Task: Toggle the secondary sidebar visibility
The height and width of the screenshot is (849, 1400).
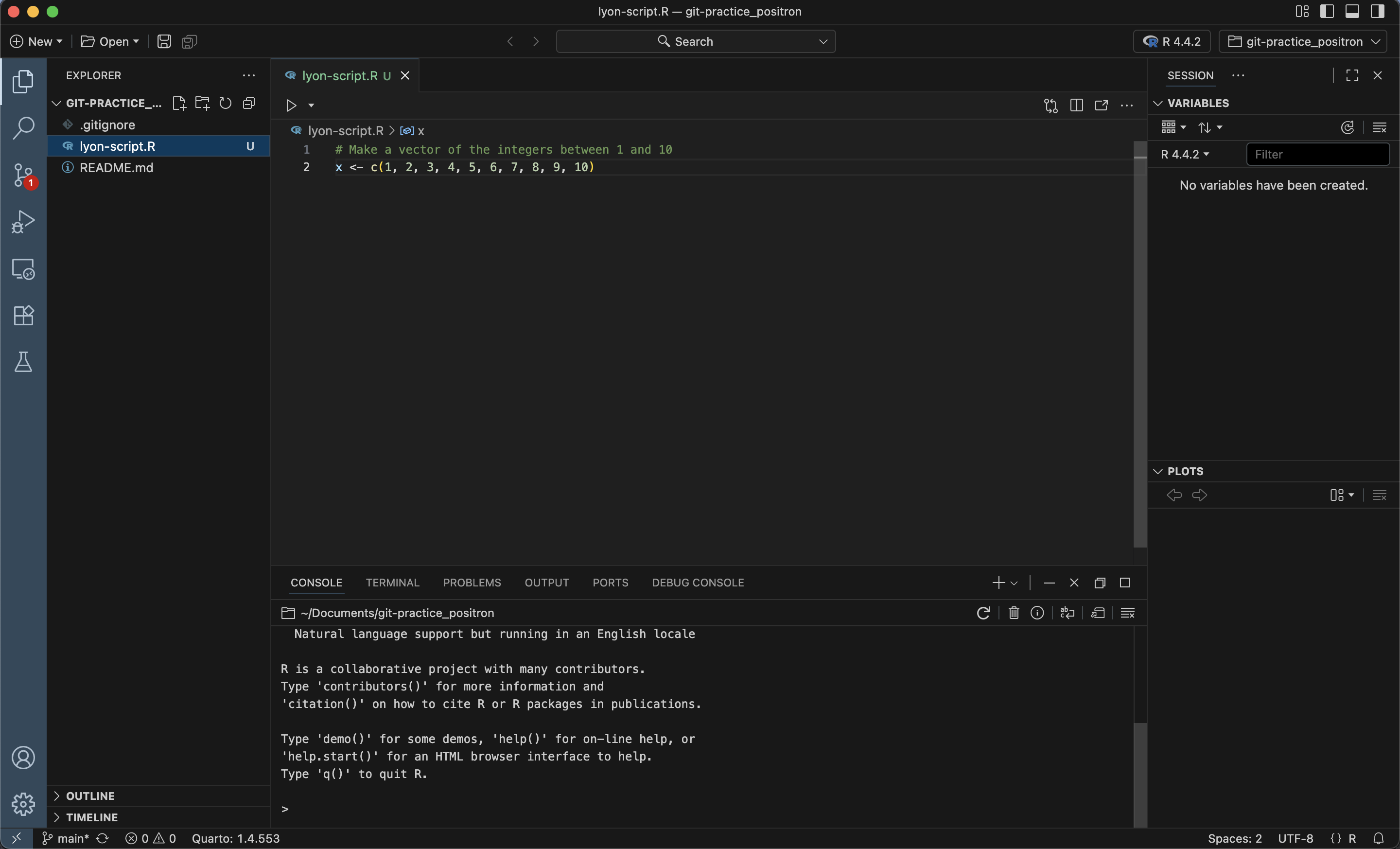Action: click(1378, 11)
